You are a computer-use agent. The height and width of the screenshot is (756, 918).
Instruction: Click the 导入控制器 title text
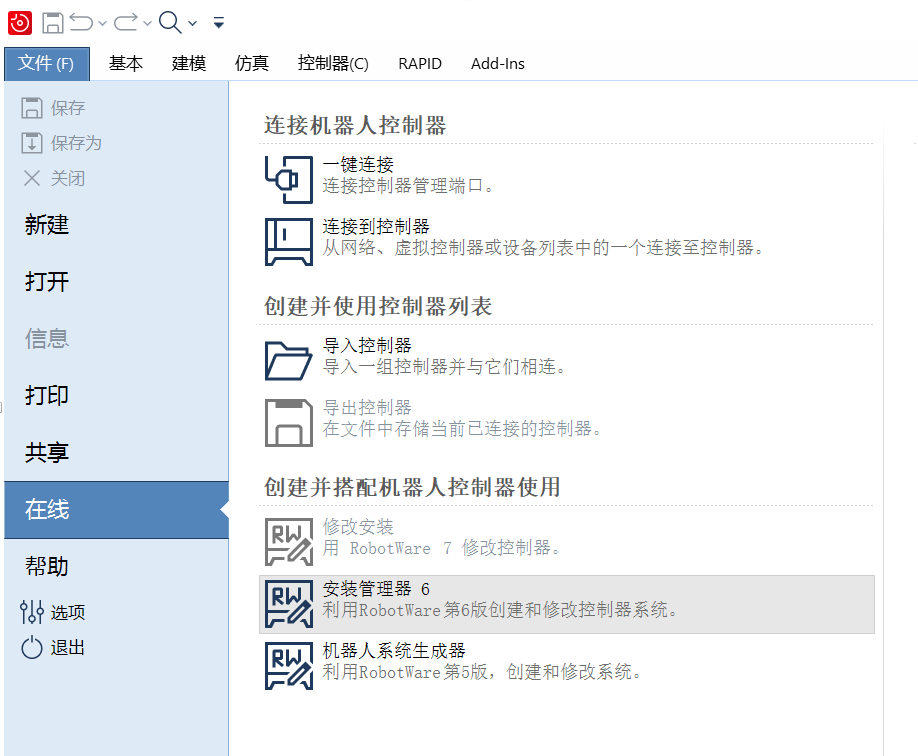[x=367, y=345]
